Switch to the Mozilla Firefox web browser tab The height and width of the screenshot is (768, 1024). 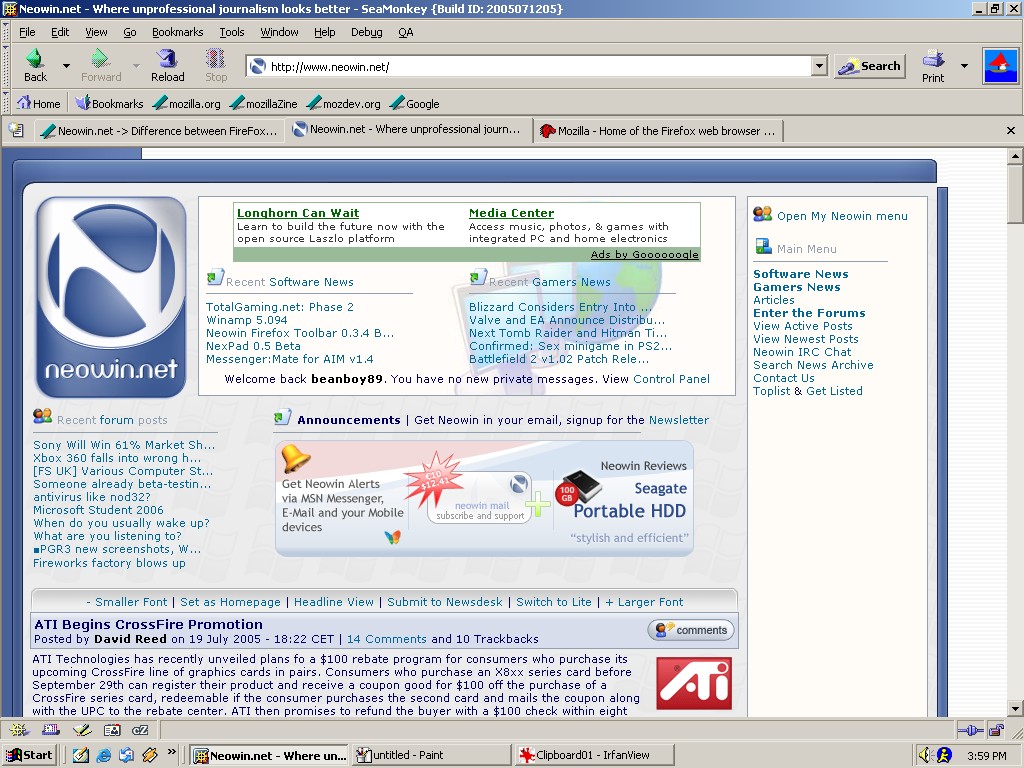(x=658, y=130)
